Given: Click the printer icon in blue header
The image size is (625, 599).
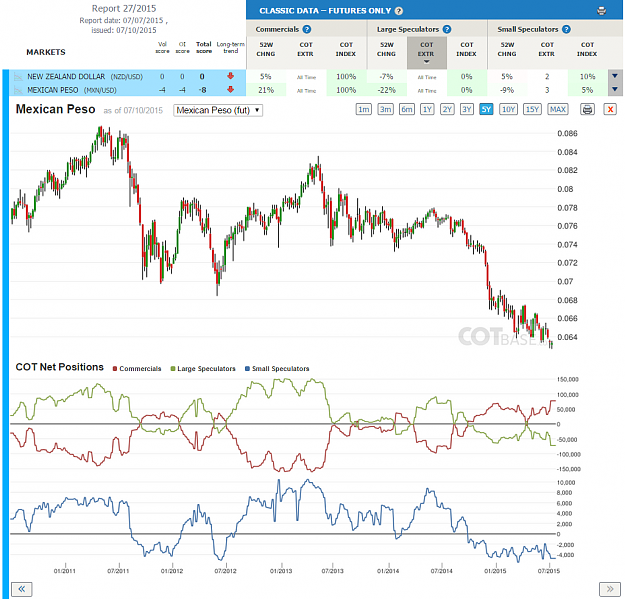Looking at the screenshot, I should pos(601,11).
